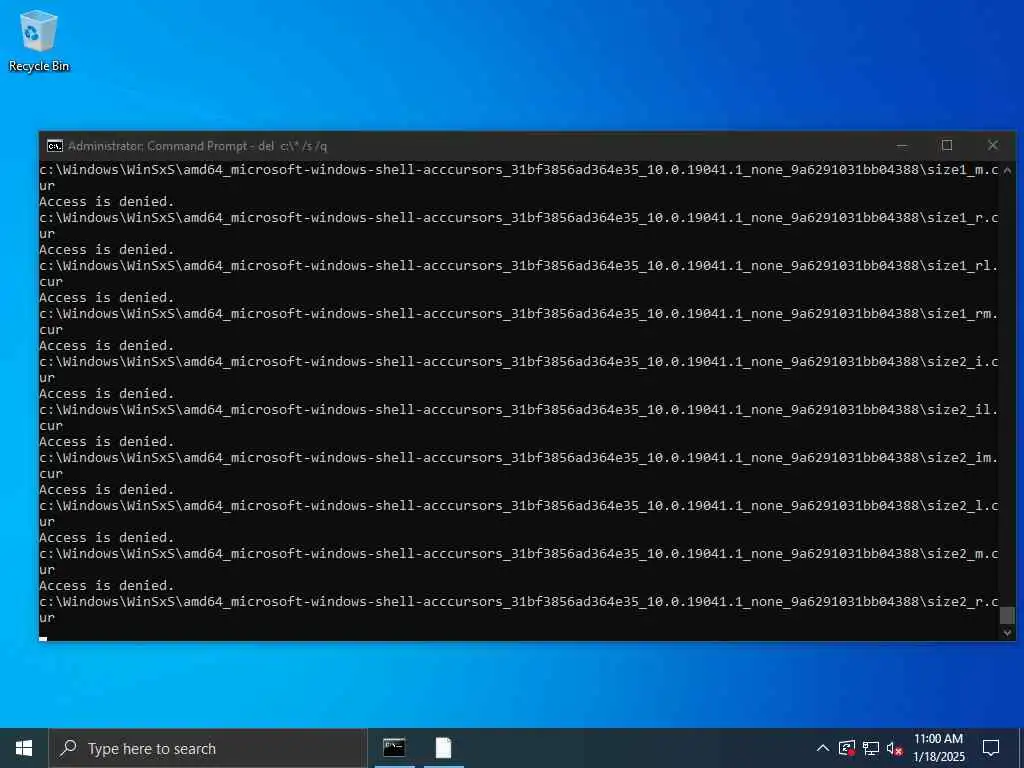Maximize the Command Prompt window
The height and width of the screenshot is (768, 1024).
coord(947,146)
